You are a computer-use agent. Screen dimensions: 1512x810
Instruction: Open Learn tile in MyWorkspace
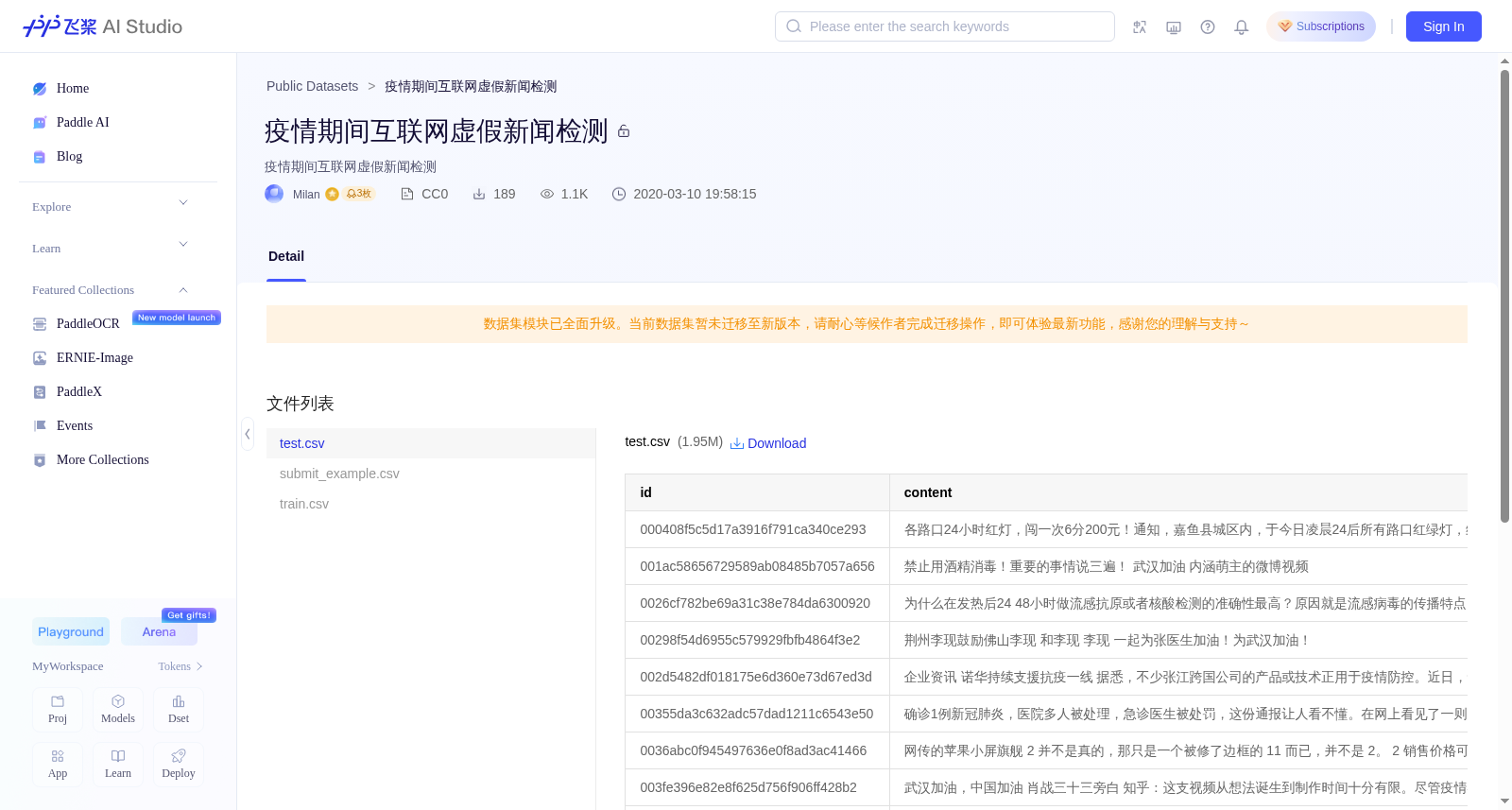pyautogui.click(x=118, y=765)
